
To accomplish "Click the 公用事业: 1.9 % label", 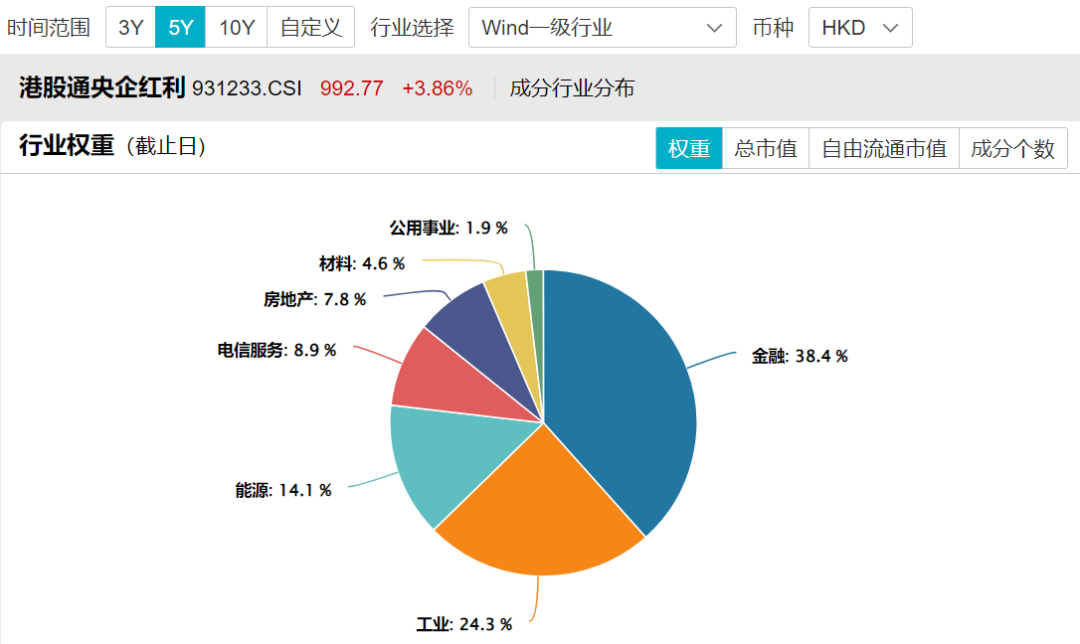I will 448,228.
